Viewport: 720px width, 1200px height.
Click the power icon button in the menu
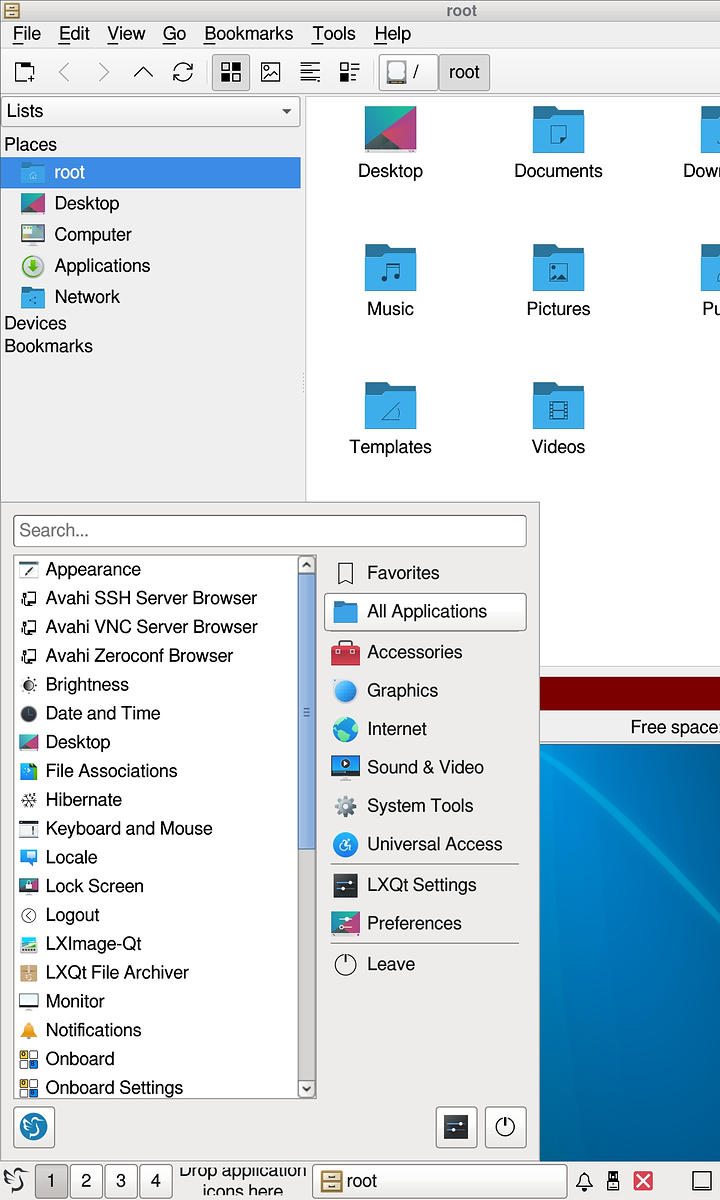pos(505,1127)
